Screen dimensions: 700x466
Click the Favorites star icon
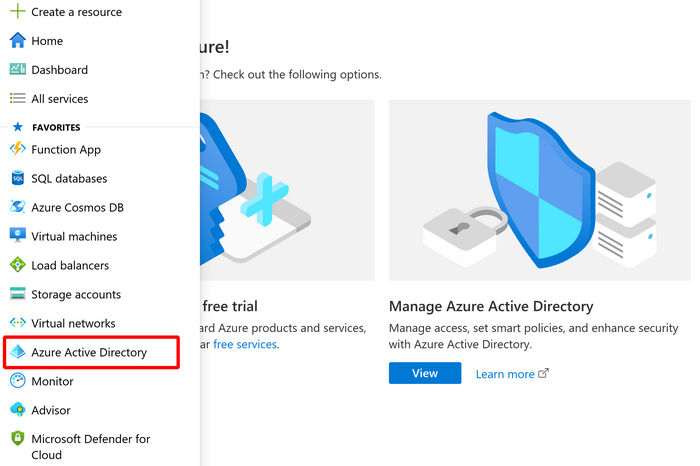click(17, 128)
